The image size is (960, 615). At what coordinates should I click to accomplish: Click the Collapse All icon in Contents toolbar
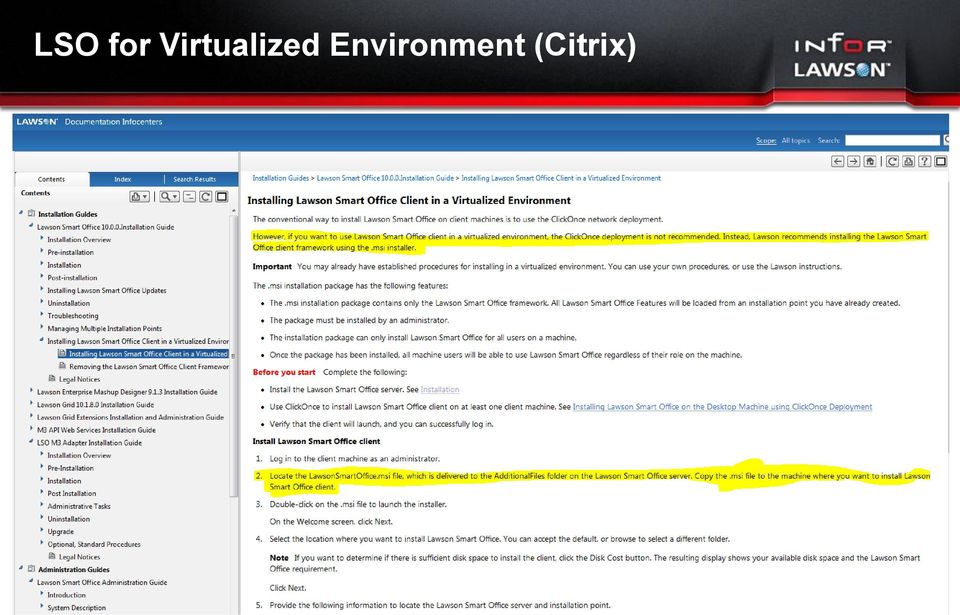pyautogui.click(x=189, y=197)
